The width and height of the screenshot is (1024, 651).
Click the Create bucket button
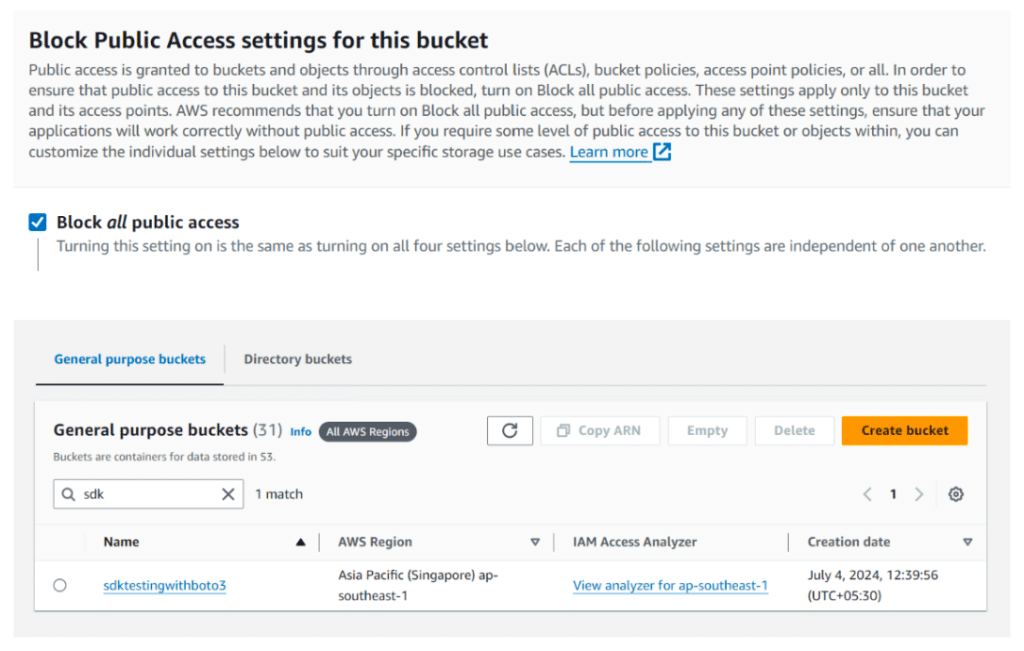pos(904,430)
